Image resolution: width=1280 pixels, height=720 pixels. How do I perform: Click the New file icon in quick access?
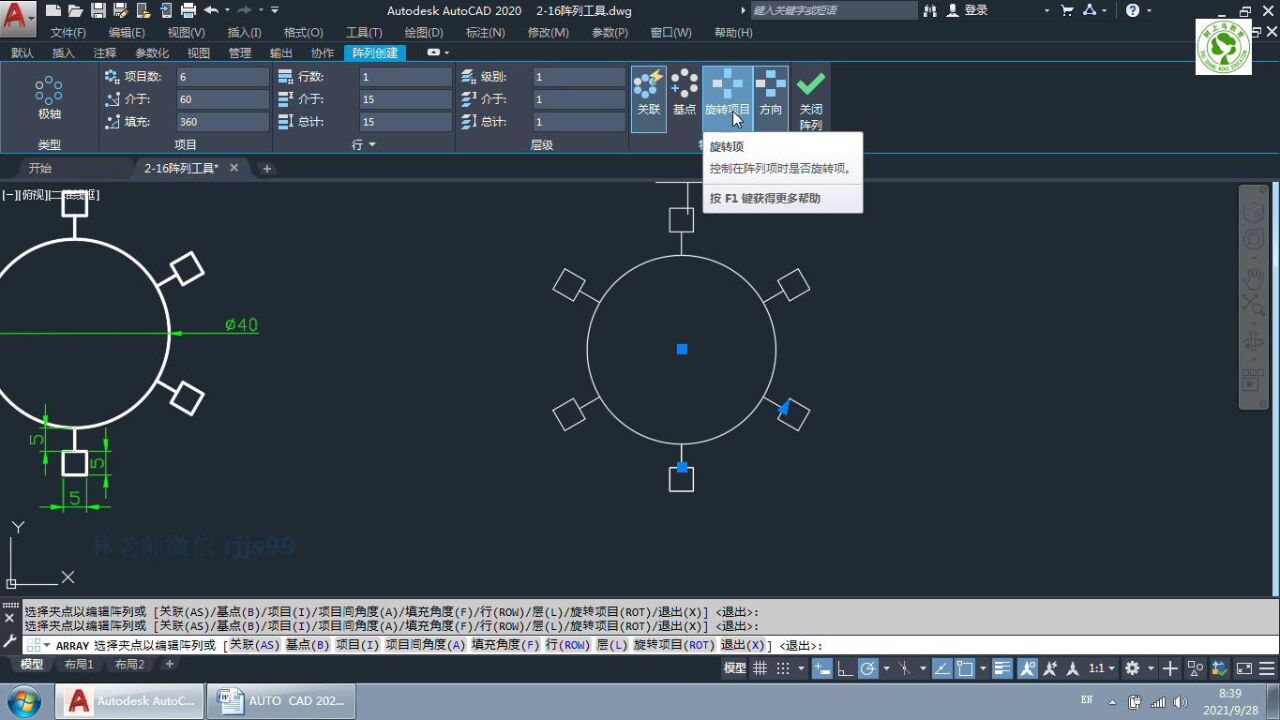[x=53, y=10]
